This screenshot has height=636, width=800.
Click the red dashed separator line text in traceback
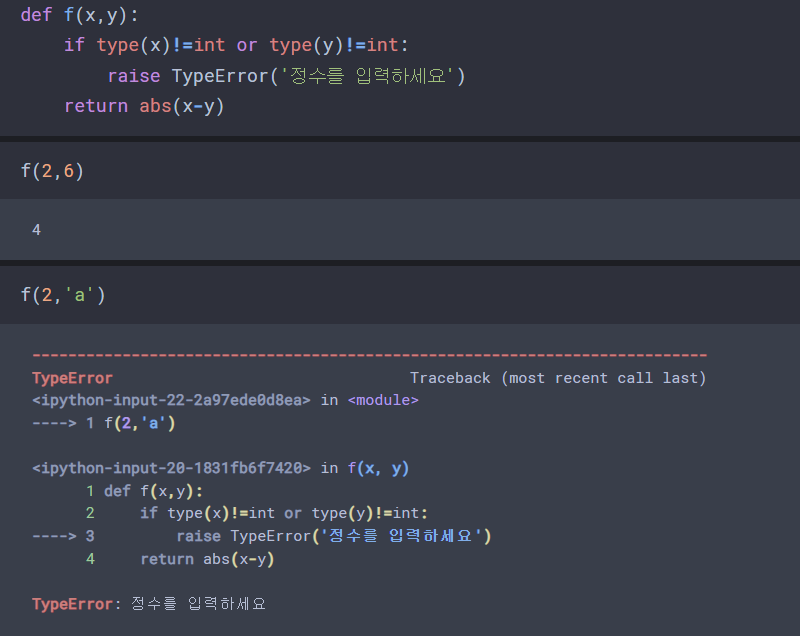pos(370,354)
